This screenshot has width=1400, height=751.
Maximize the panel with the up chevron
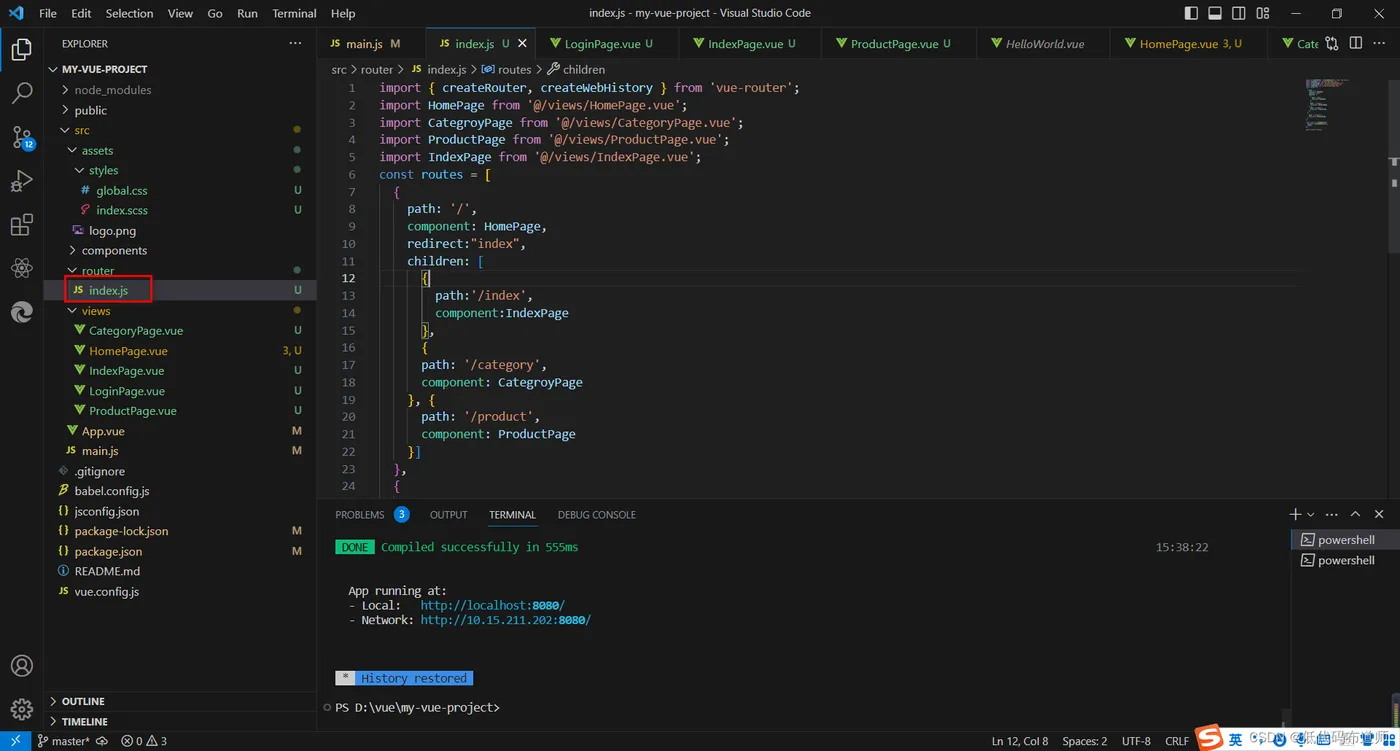click(x=1355, y=514)
